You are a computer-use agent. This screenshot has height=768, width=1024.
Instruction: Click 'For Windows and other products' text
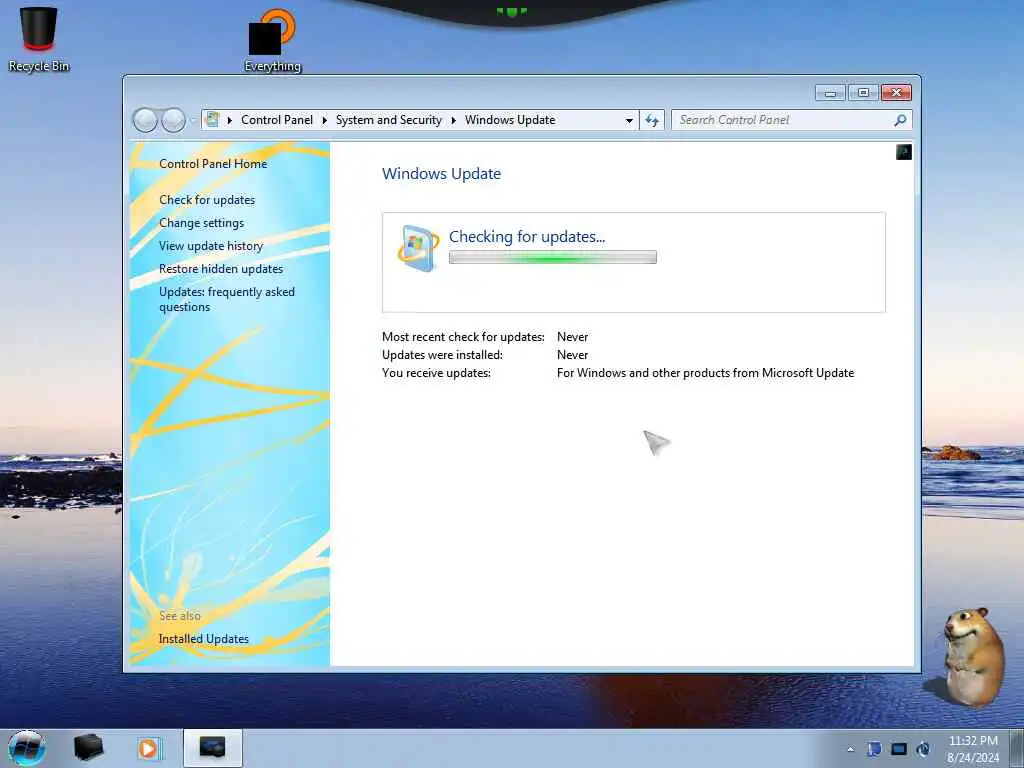tap(705, 373)
